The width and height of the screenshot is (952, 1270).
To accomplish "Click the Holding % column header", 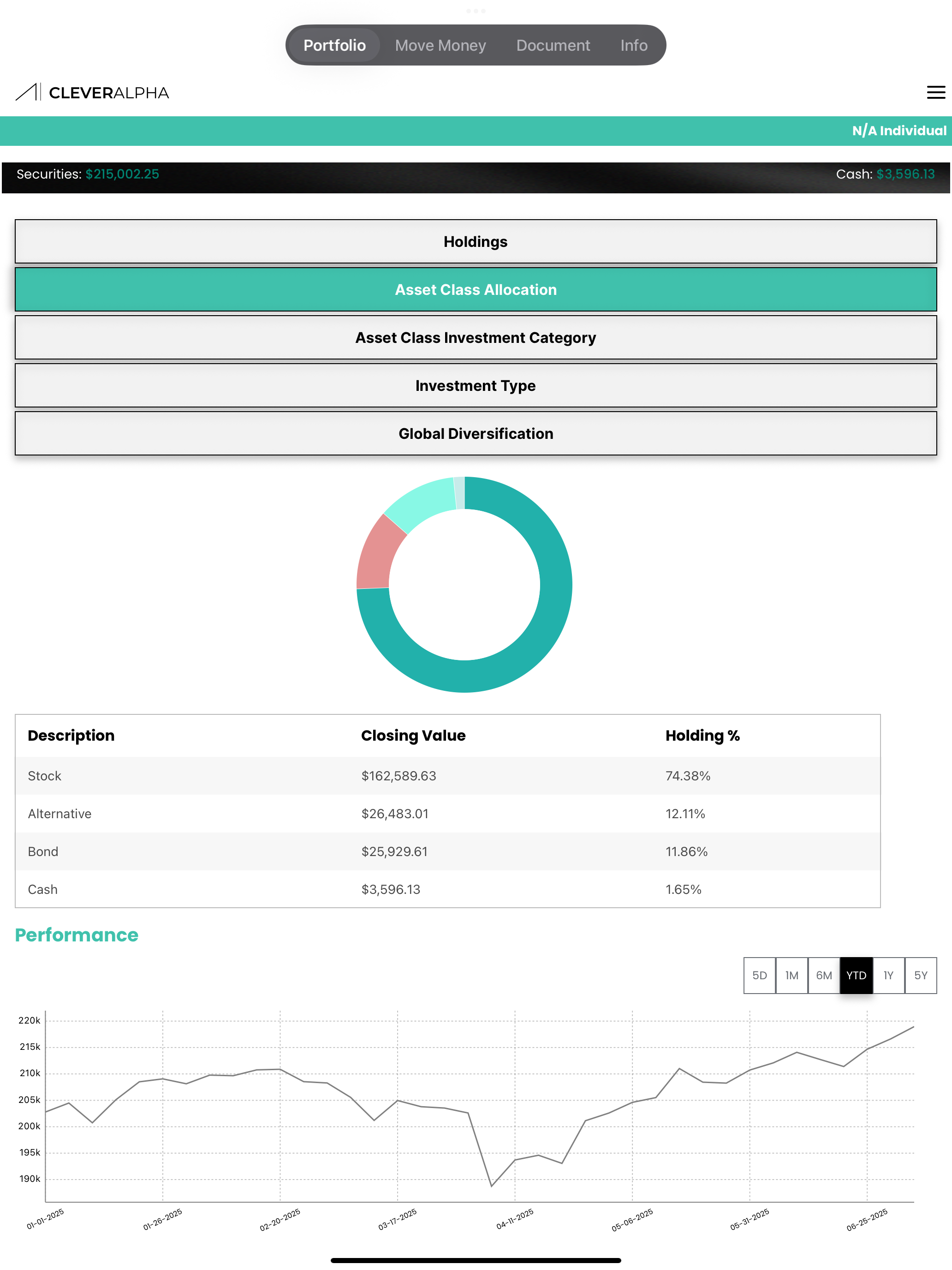I will (702, 736).
